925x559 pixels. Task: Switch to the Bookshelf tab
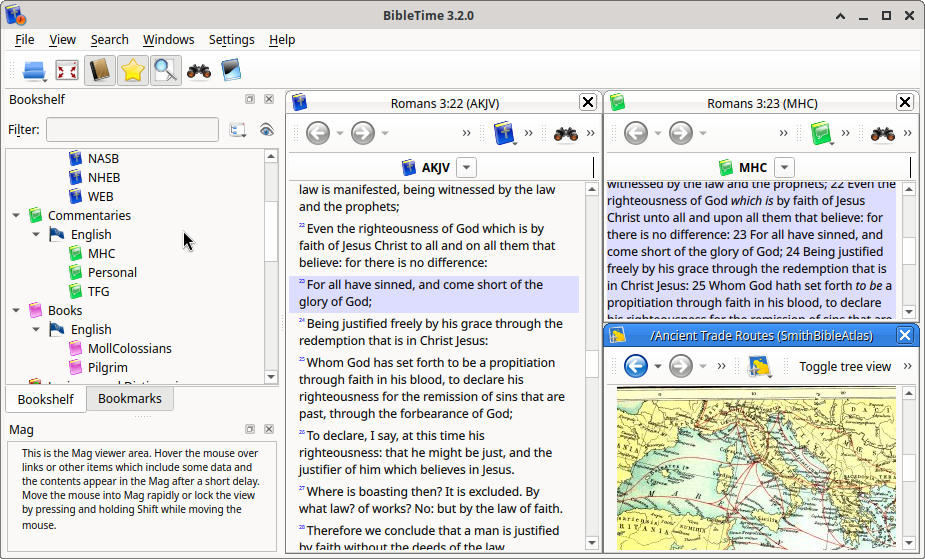point(45,399)
